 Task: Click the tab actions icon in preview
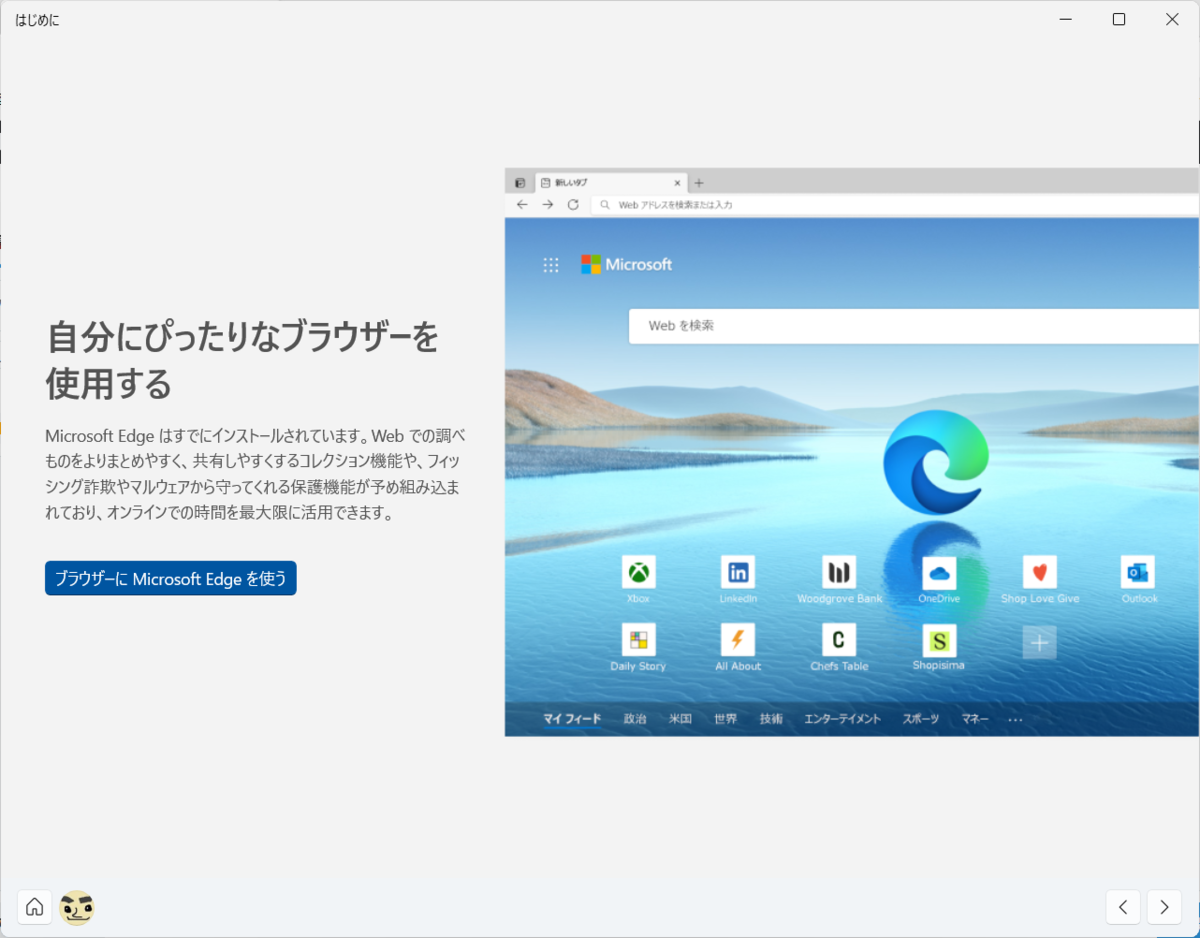click(x=520, y=183)
